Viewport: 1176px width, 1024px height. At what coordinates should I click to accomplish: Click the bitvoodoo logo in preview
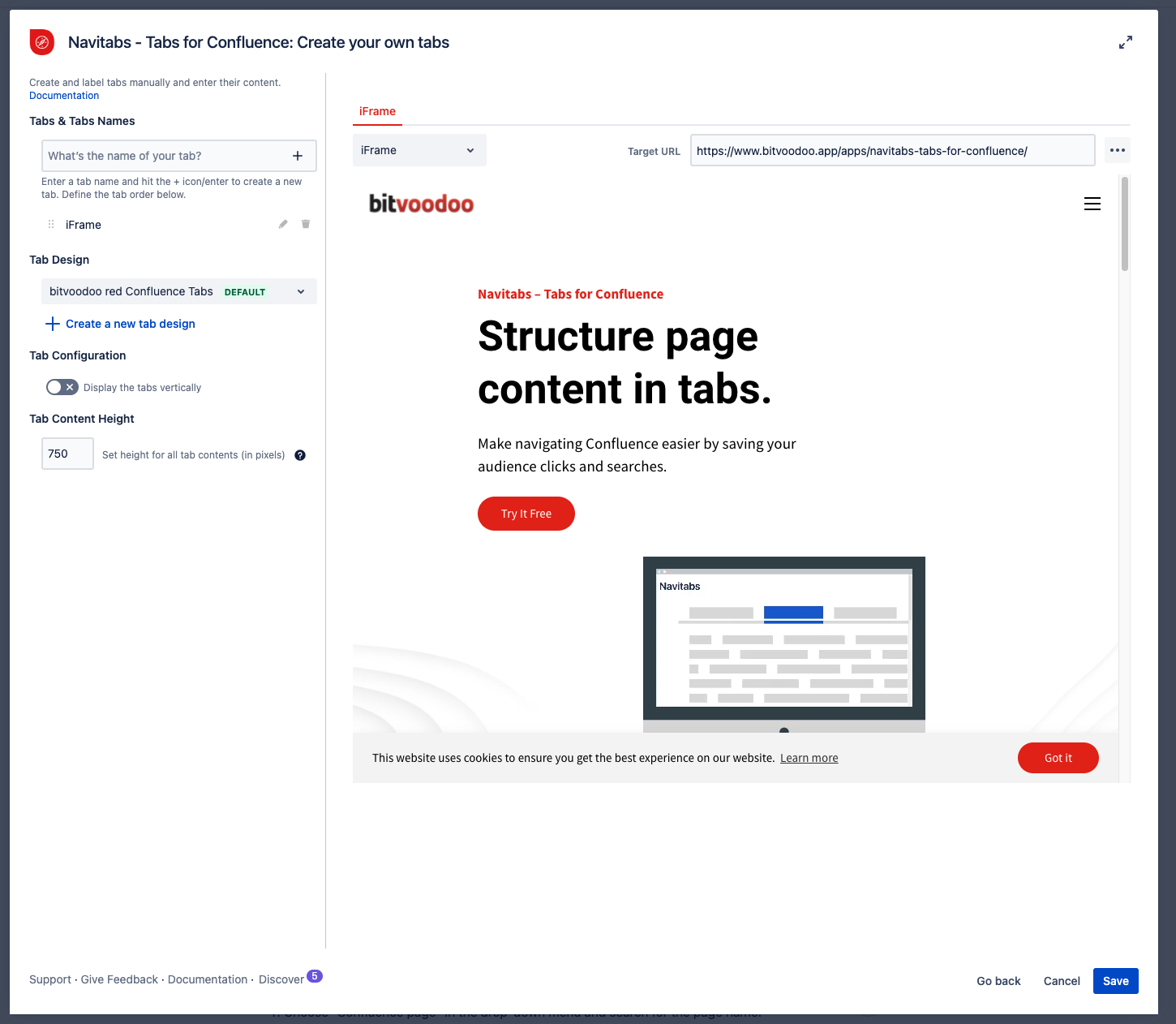421,204
